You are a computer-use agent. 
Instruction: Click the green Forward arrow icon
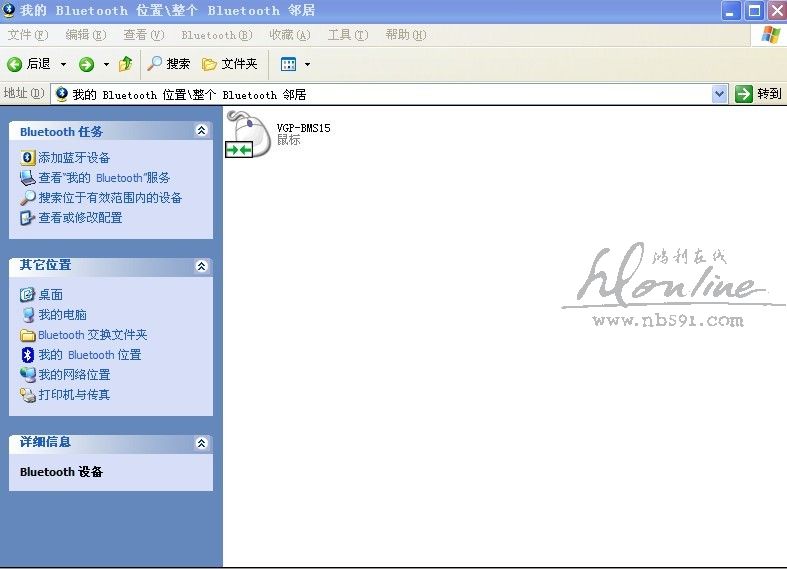coord(87,64)
